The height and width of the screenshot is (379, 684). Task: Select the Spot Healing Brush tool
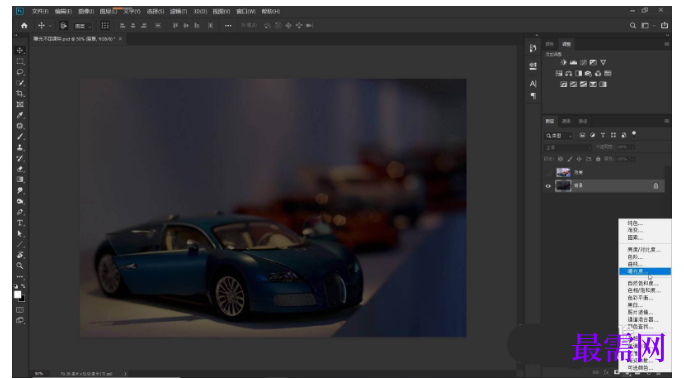[20, 126]
